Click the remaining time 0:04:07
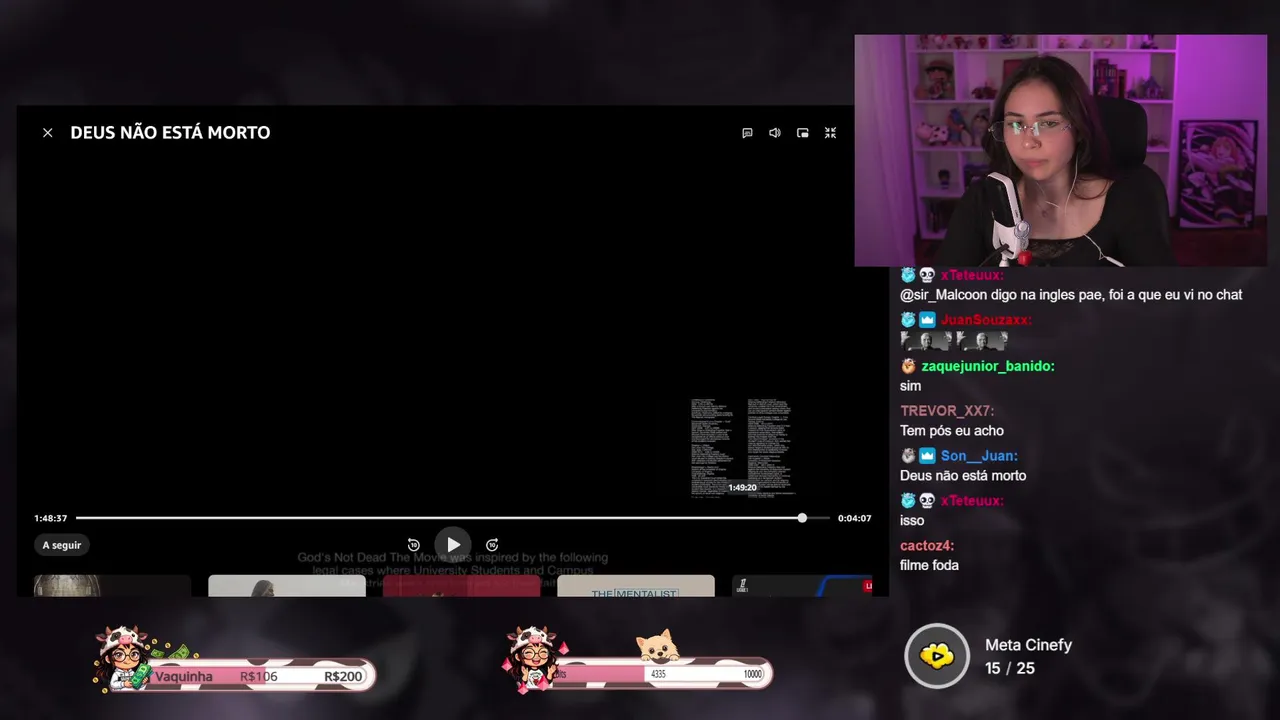 coord(854,518)
